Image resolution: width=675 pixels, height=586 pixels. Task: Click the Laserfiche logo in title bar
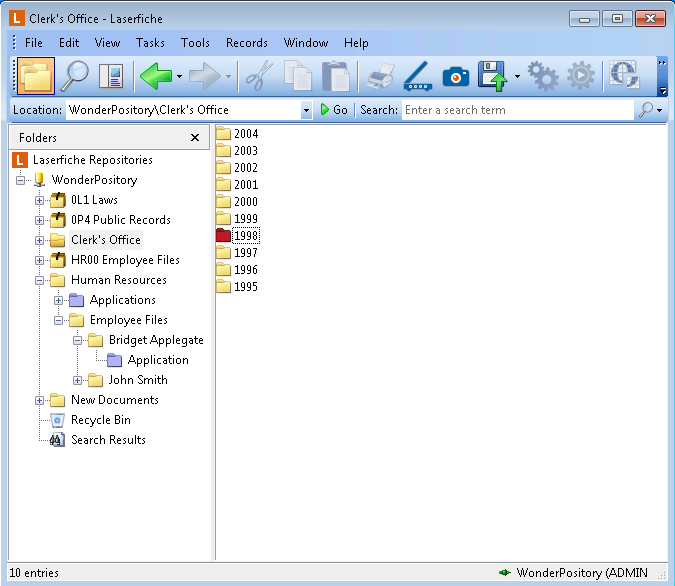17,19
